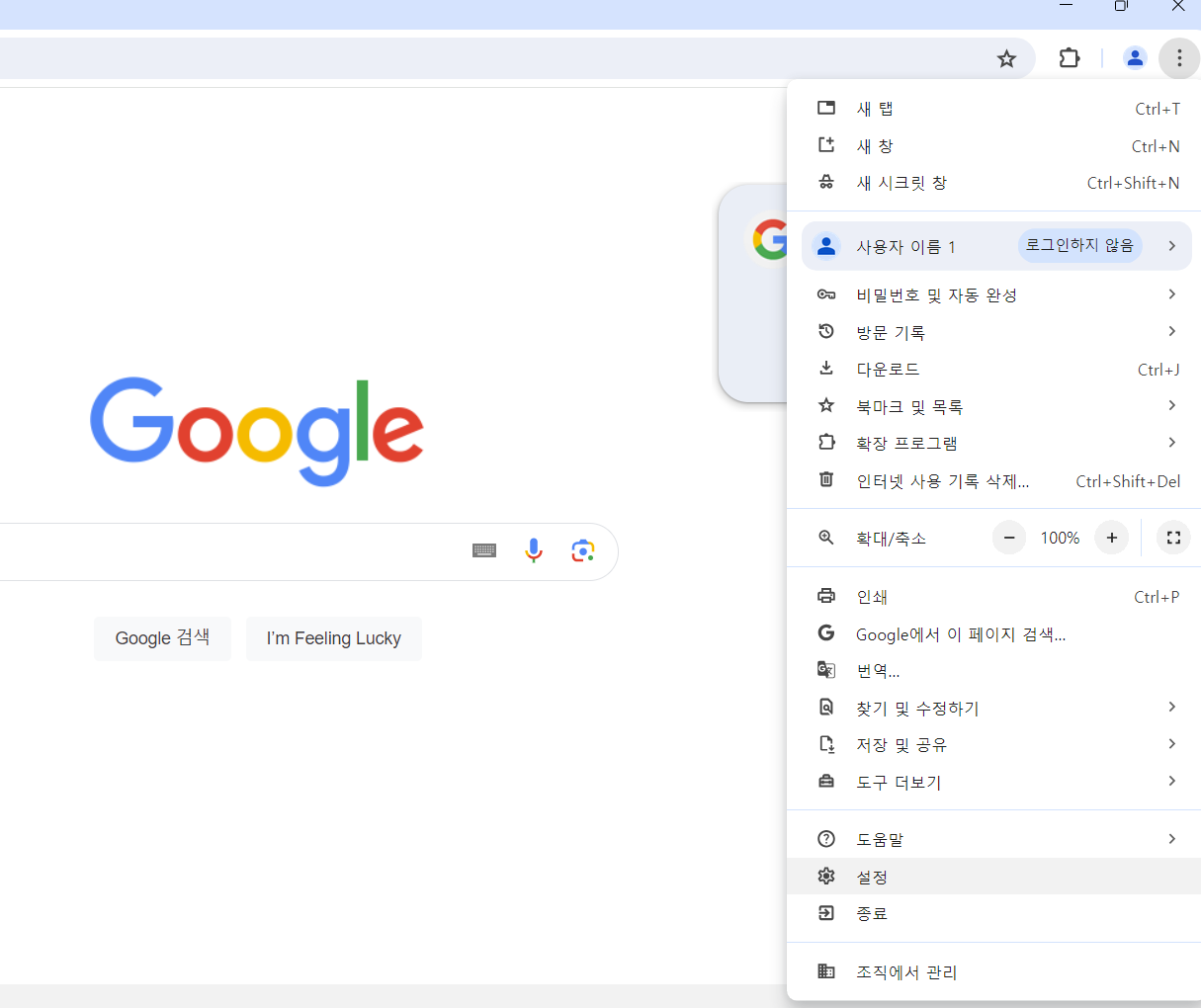Image resolution: width=1201 pixels, height=1008 pixels.
Task: Click the magnifier icon beside 확대/축소
Action: coord(826,538)
